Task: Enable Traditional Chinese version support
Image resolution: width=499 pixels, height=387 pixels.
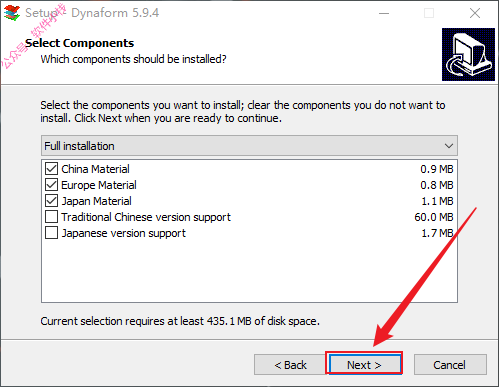Action: 51,217
